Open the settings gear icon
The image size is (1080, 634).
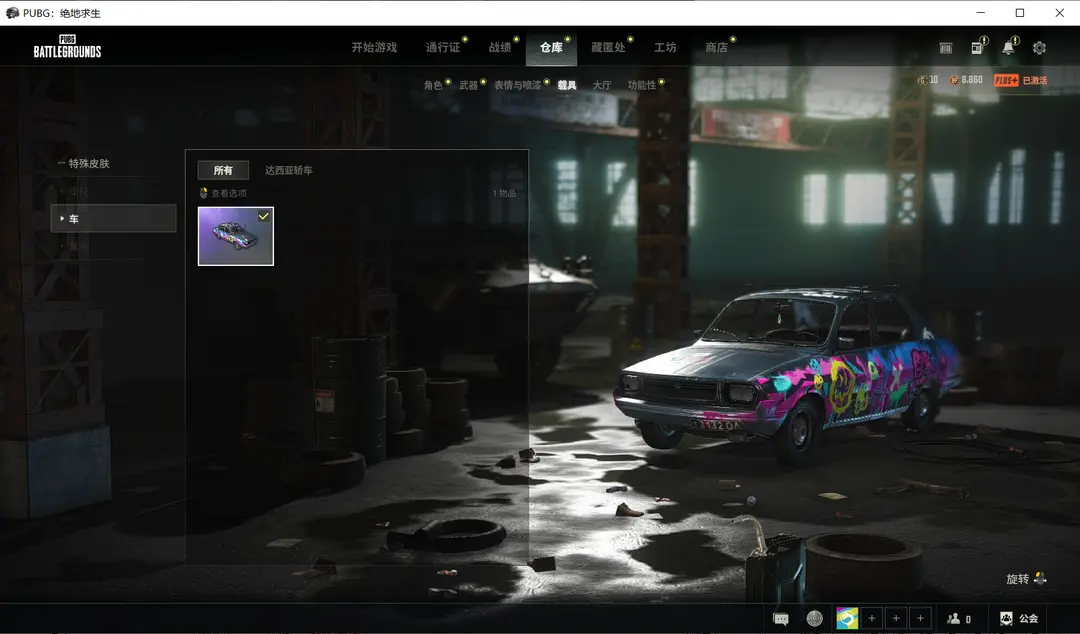tap(1039, 48)
